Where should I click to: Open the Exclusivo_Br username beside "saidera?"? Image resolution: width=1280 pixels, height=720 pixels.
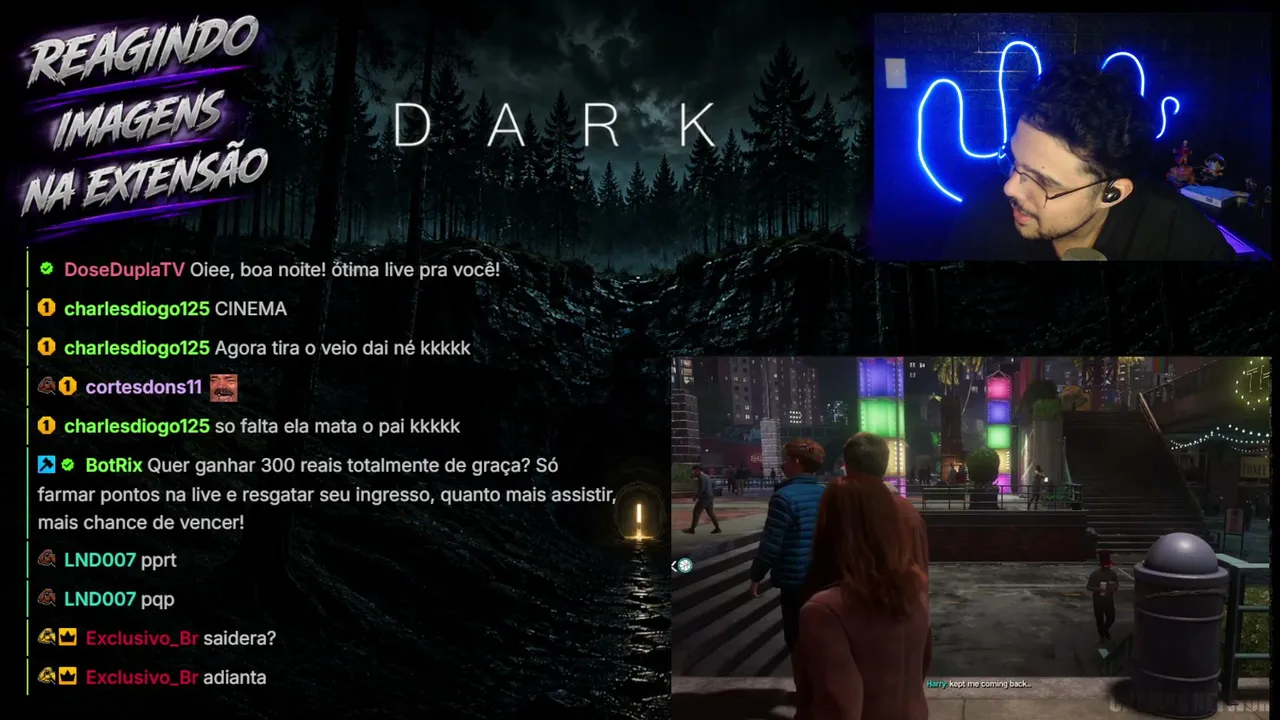tap(142, 638)
